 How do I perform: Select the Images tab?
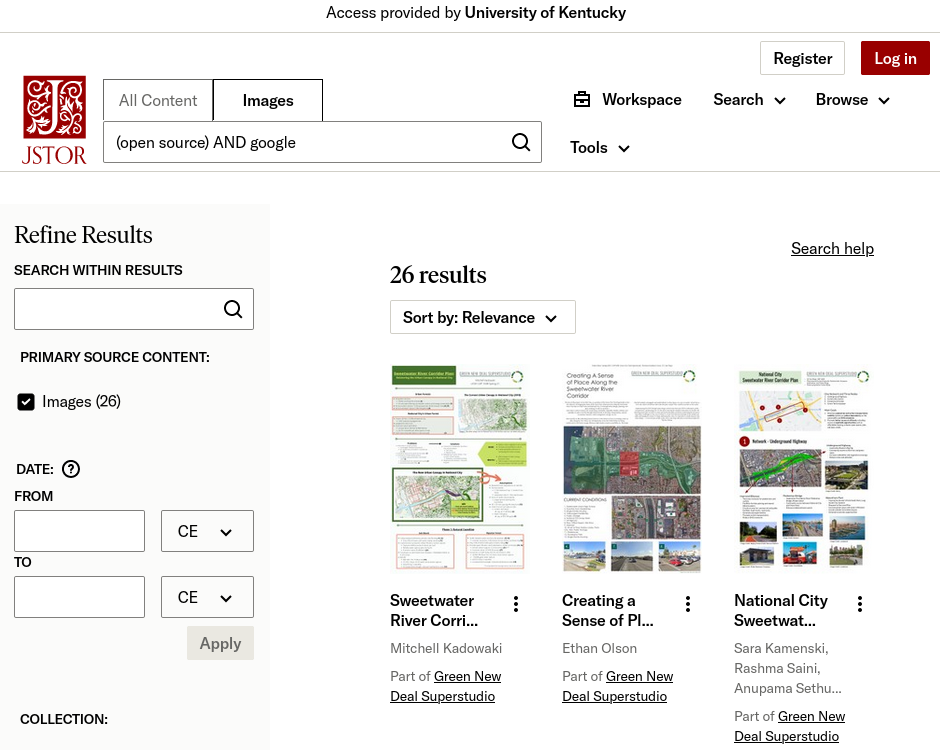click(268, 100)
